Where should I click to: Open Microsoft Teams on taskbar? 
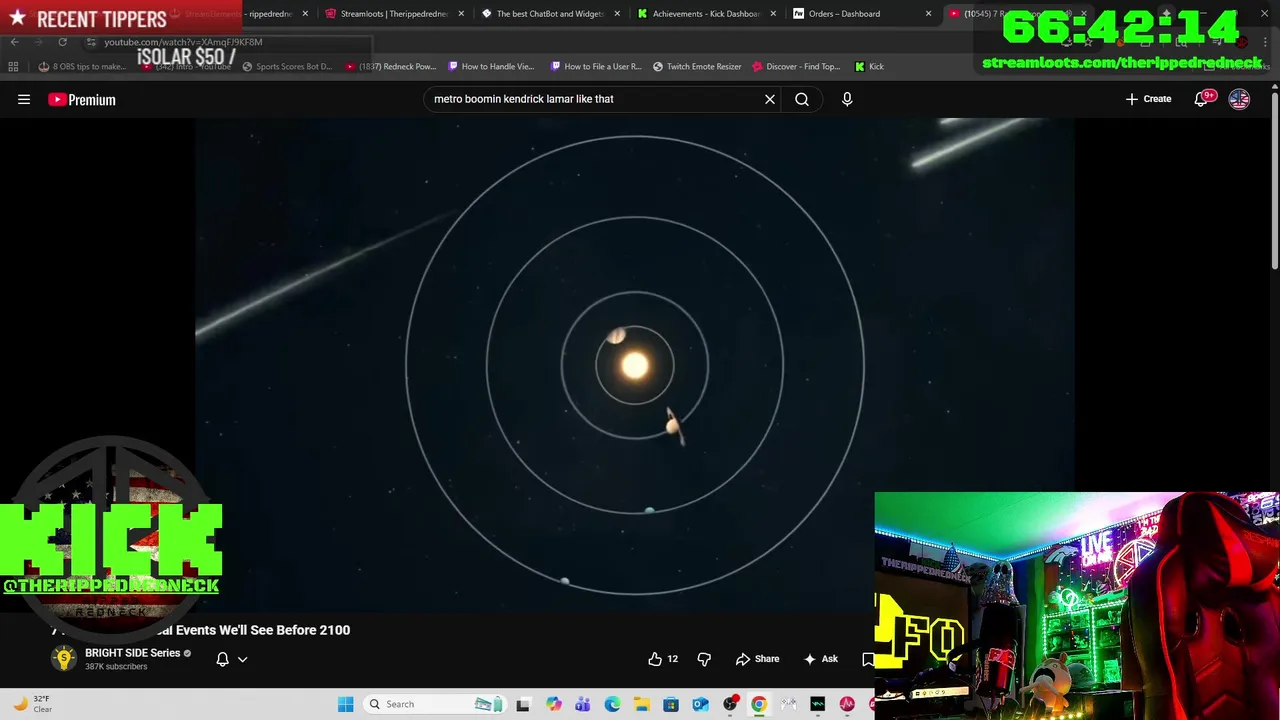tap(582, 704)
